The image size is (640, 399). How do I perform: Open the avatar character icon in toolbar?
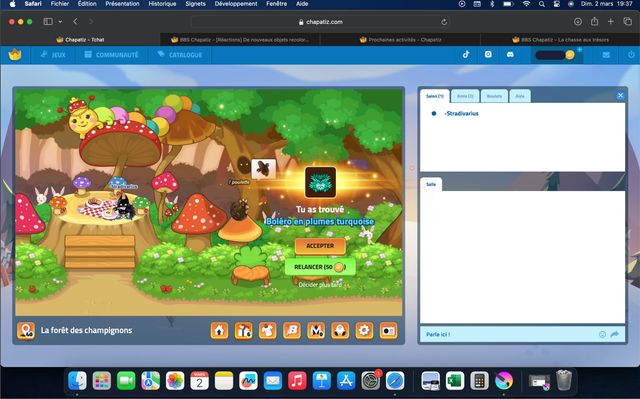[340, 330]
